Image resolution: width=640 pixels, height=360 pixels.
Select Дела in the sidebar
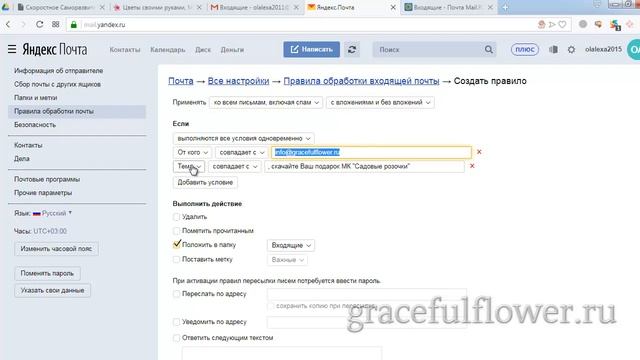click(x=22, y=158)
